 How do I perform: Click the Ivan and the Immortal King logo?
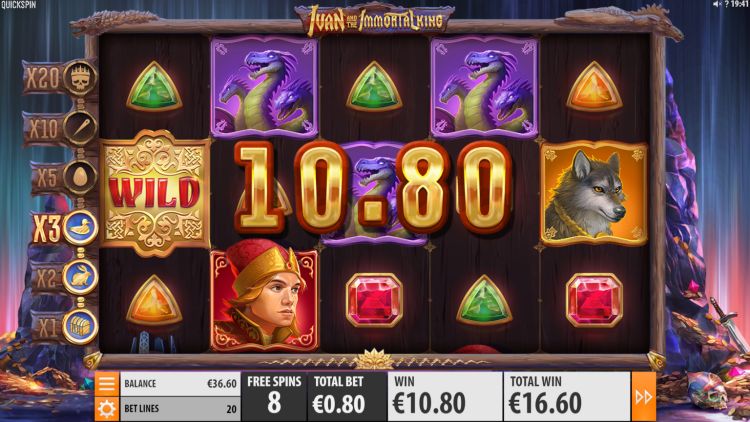coord(375,20)
